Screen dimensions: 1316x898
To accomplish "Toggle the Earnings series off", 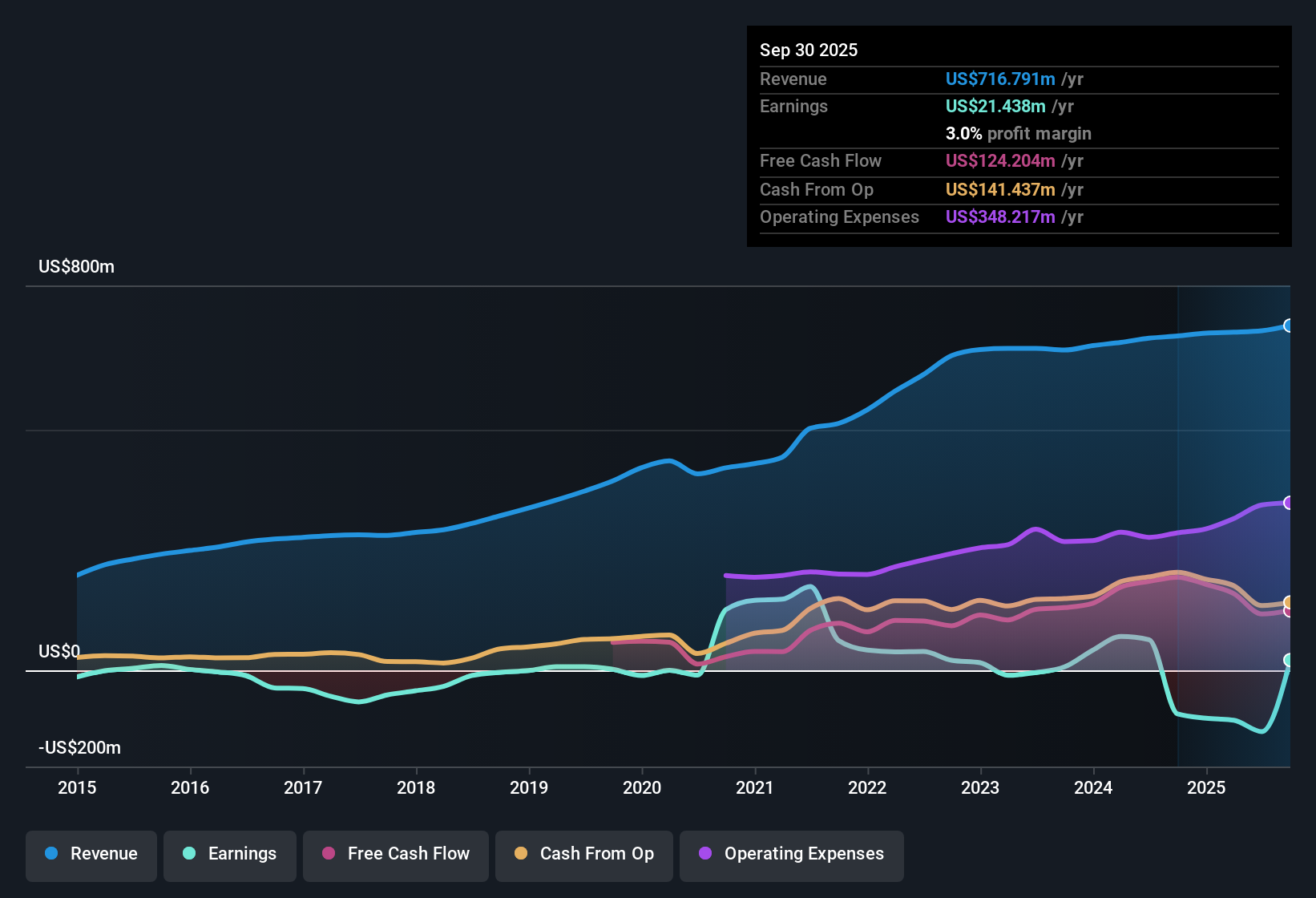I will [230, 854].
